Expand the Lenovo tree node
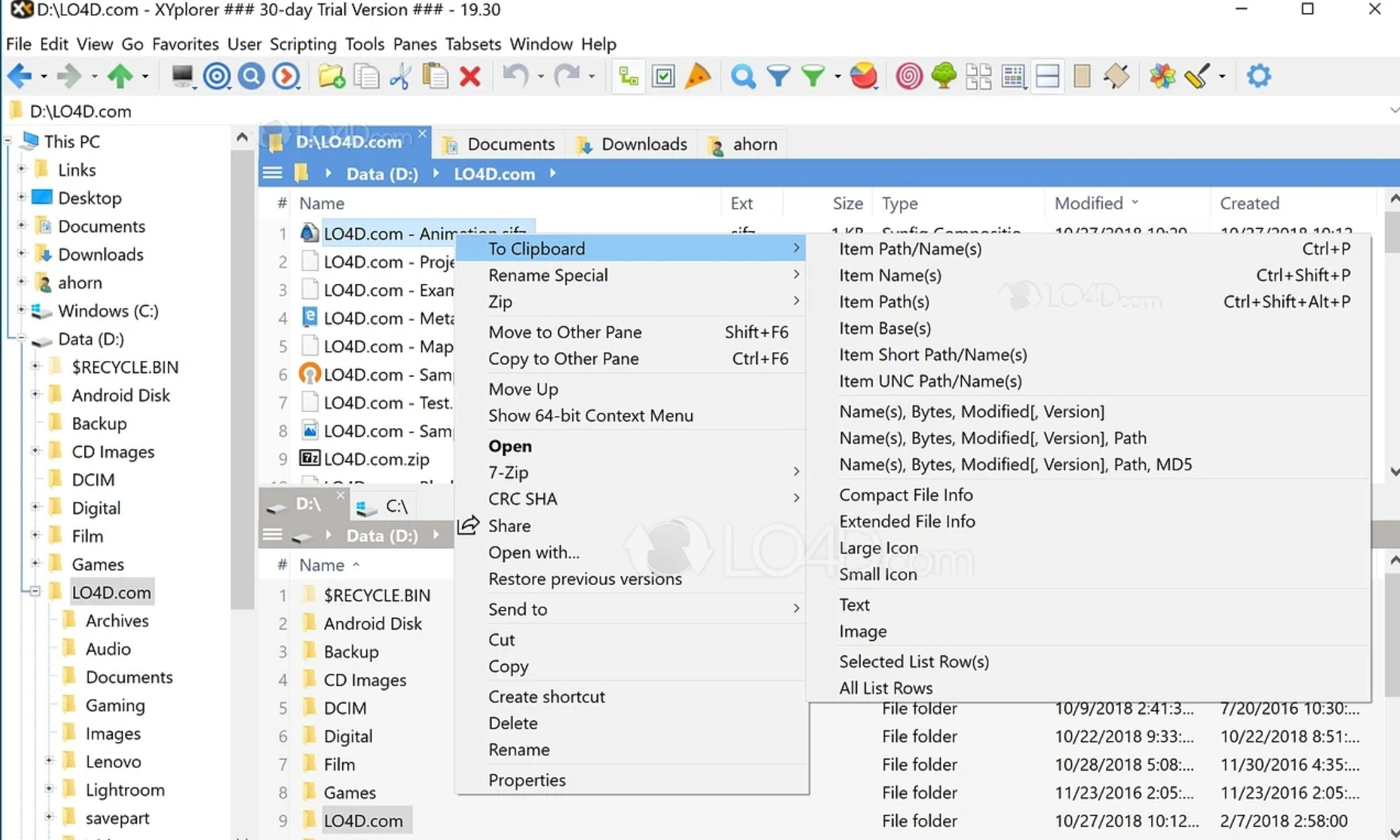This screenshot has width=1400, height=840. pyautogui.click(x=49, y=761)
